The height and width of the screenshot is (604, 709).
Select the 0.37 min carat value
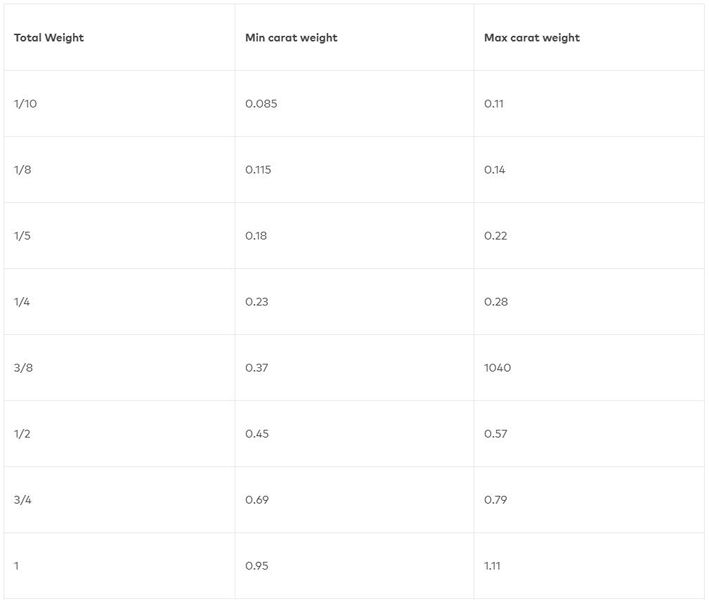pos(256,368)
